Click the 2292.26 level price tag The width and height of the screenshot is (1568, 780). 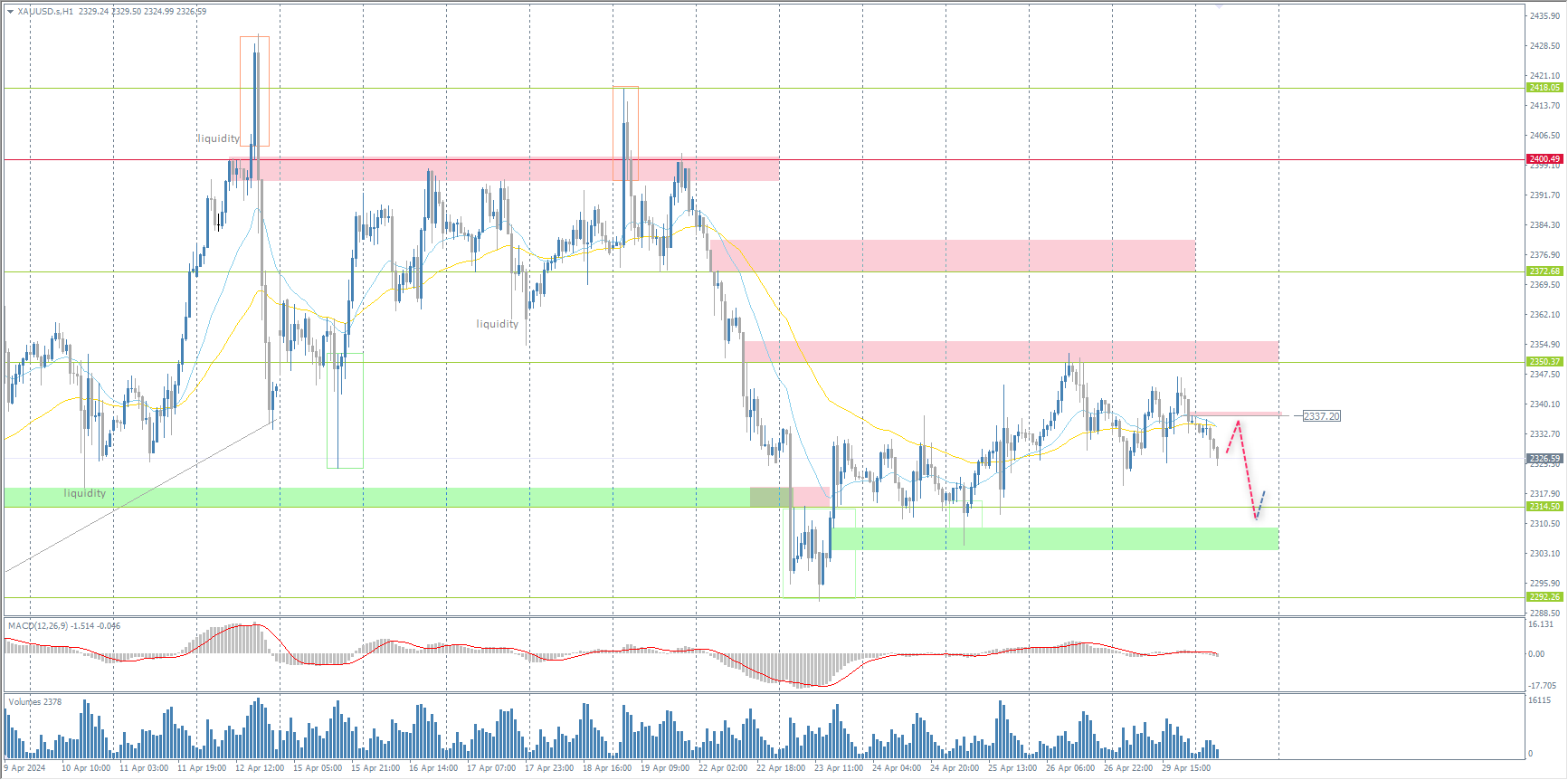[x=1544, y=597]
